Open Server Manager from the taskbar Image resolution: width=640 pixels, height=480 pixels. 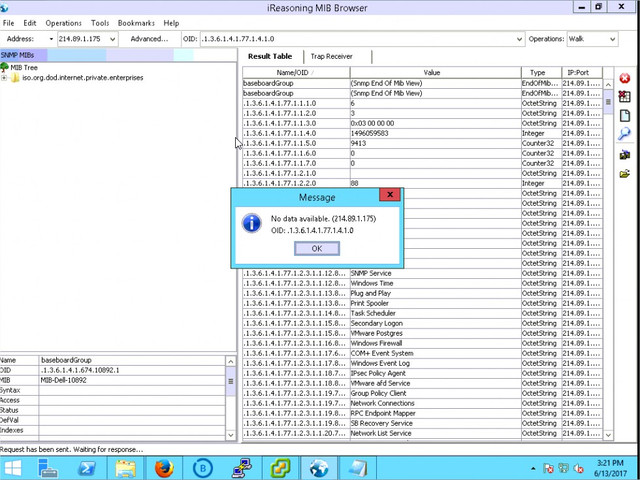[48, 468]
